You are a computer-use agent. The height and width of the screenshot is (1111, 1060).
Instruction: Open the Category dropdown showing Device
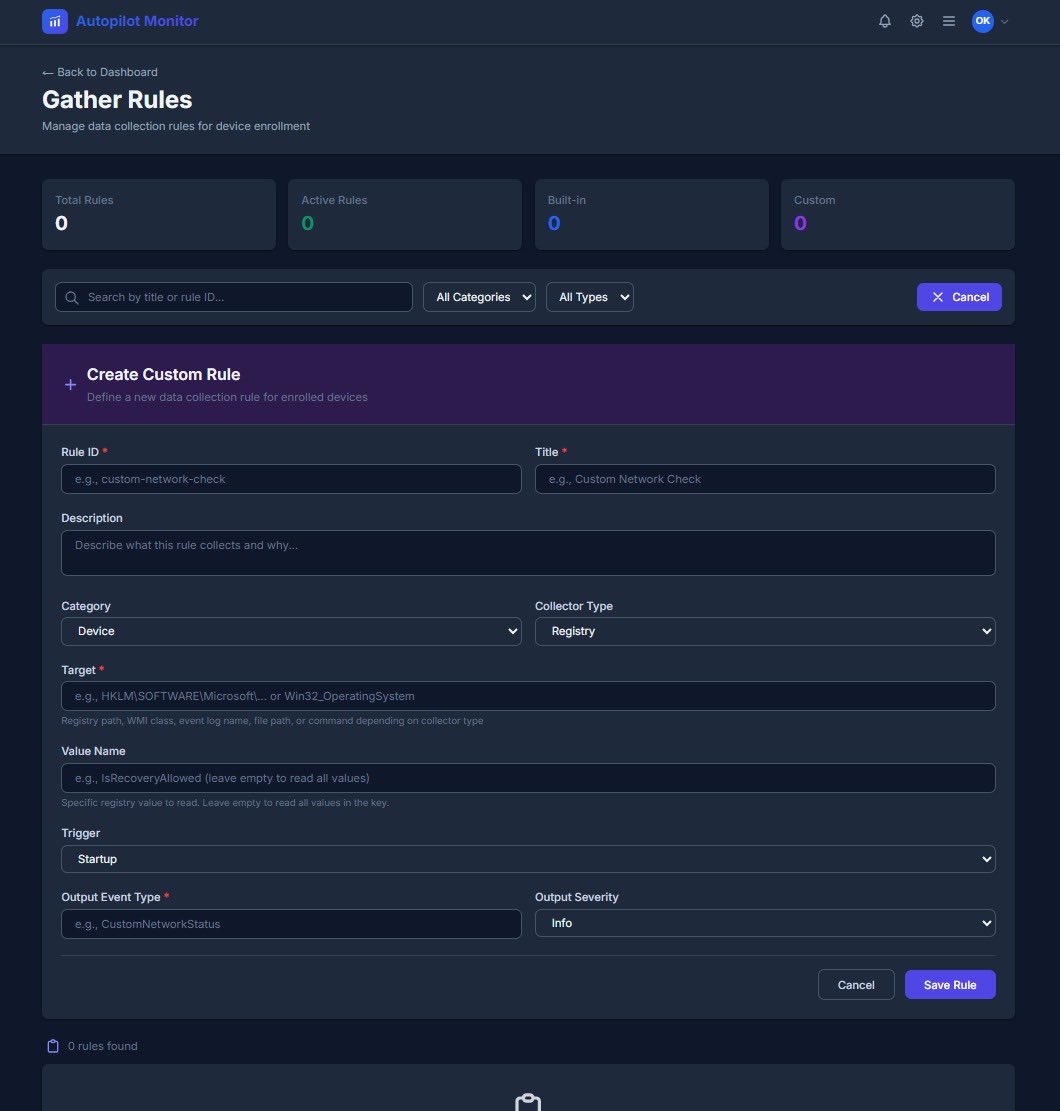click(291, 631)
